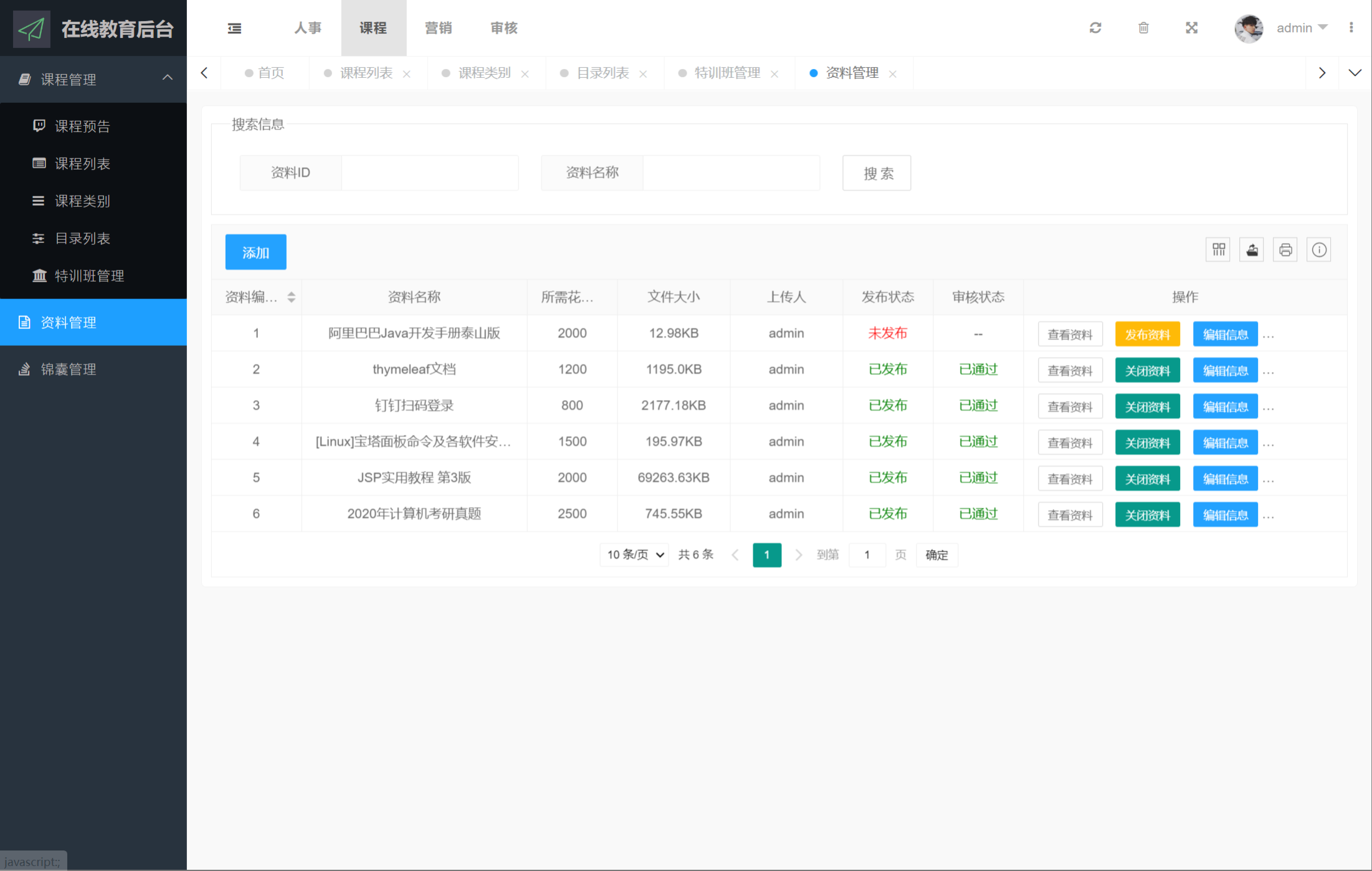Toggle fullscreen with the expand icon
Viewport: 1372px width, 871px height.
[1191, 28]
